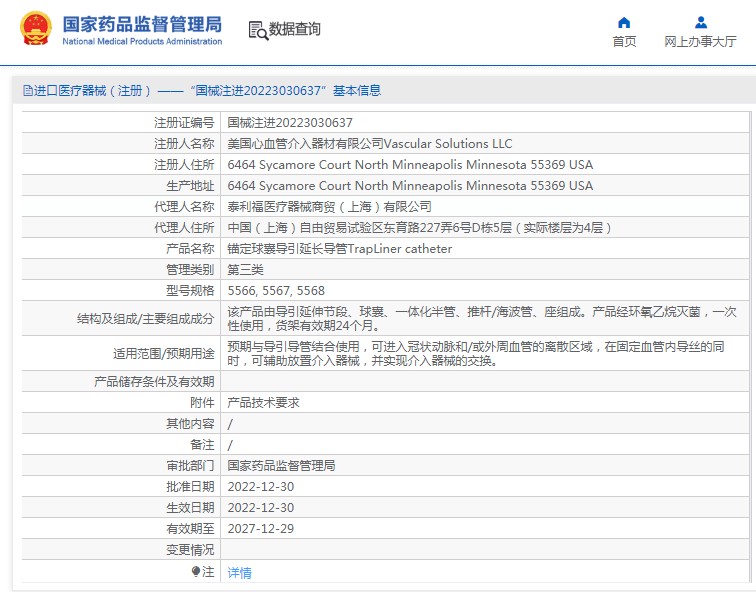Screen dimensions: 756x592
Task: Click the 产品名称 row label
Action: click(190, 249)
